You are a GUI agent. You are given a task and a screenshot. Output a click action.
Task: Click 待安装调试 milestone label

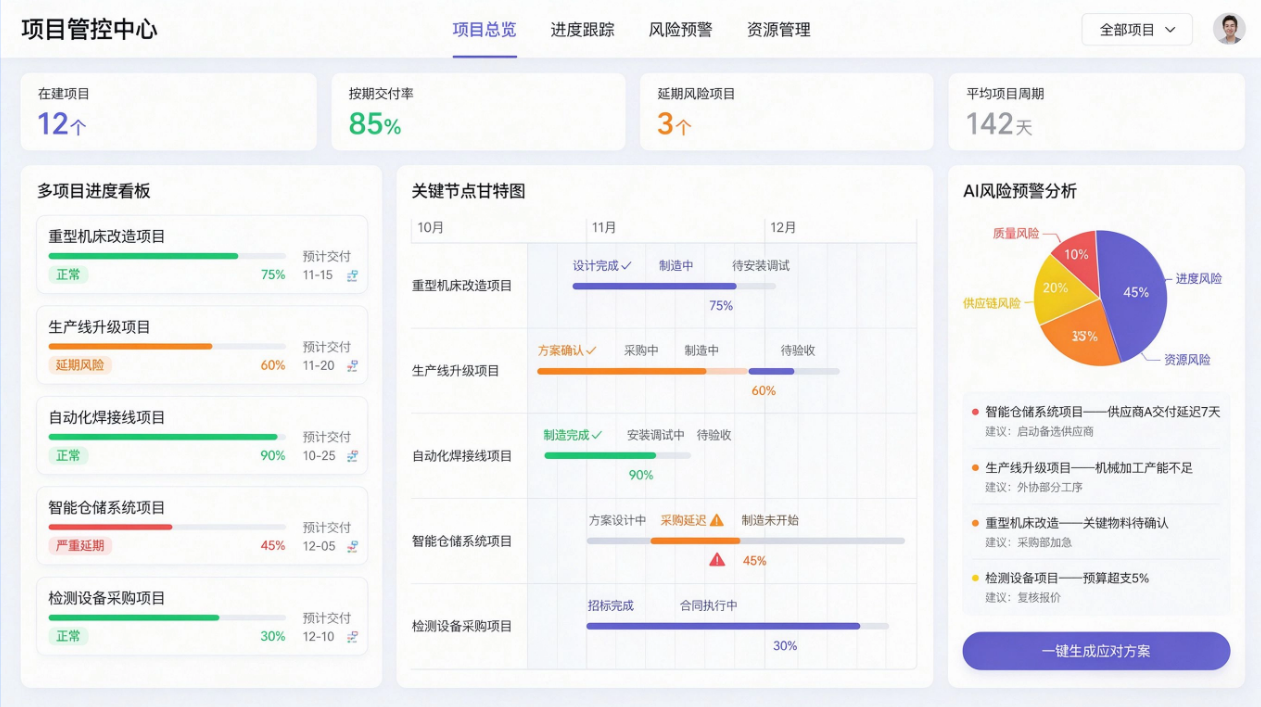pos(761,266)
